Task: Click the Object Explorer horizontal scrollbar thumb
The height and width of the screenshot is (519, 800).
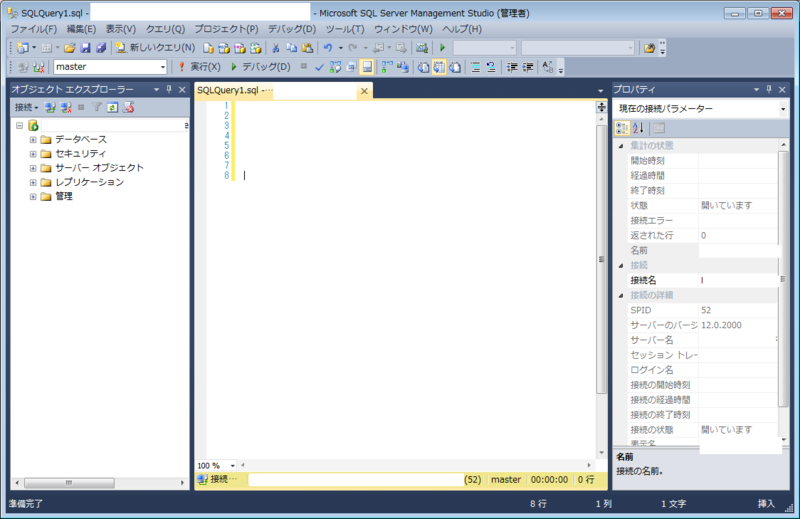Action: point(69,482)
